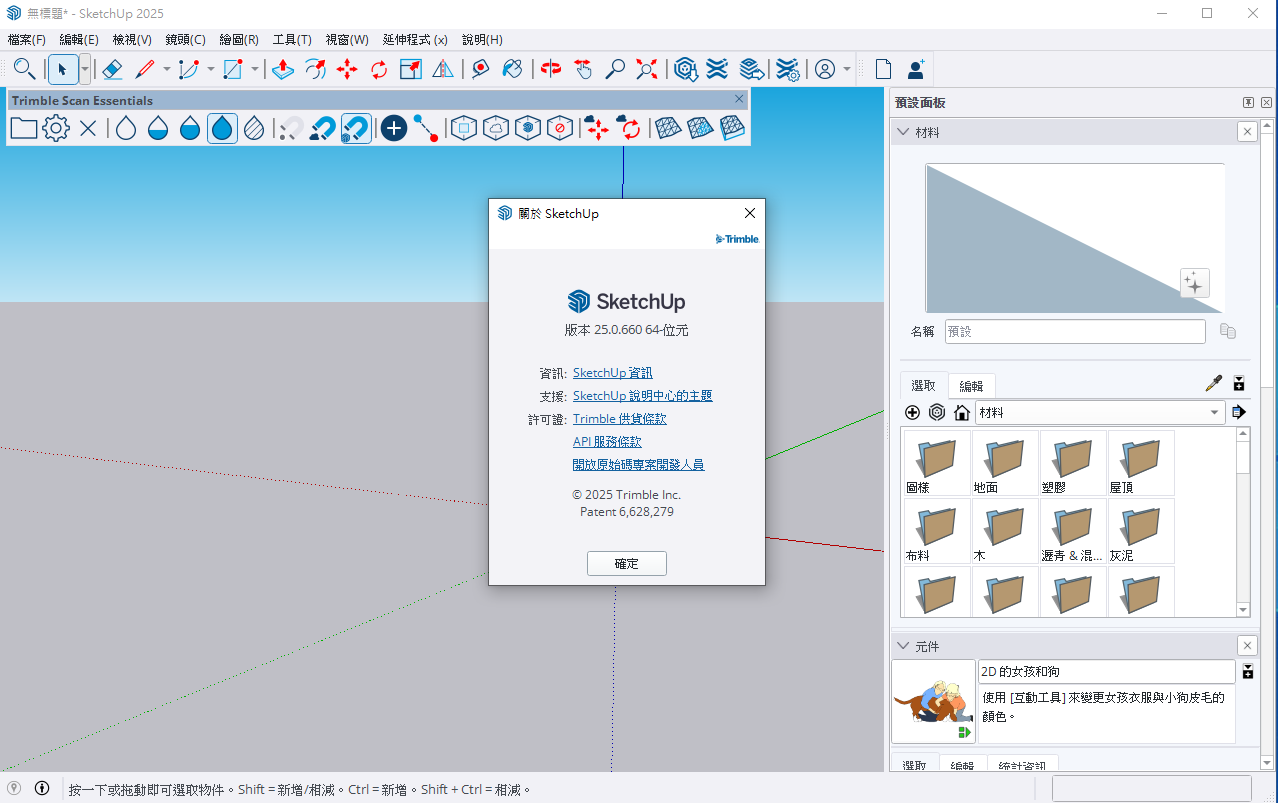Screen dimensions: 1278x803
Task: Click the 確定 button in About dialog
Action: click(627, 563)
